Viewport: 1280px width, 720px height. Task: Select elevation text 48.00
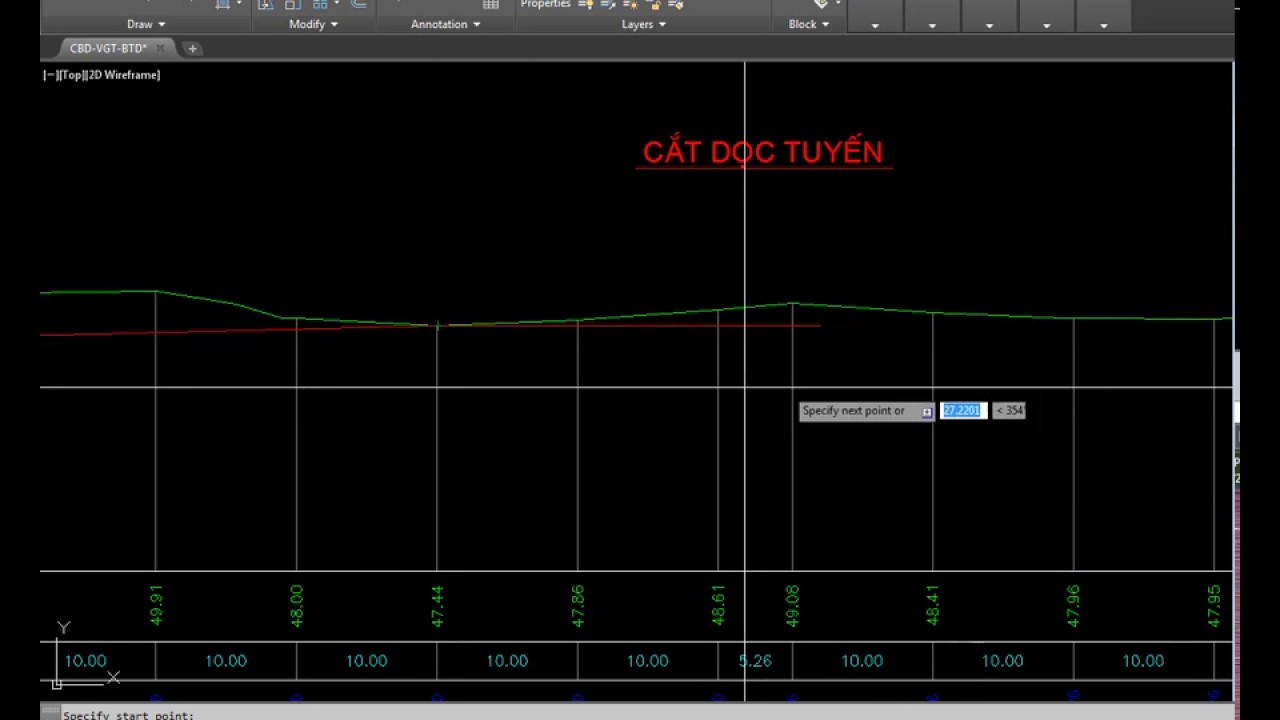296,606
